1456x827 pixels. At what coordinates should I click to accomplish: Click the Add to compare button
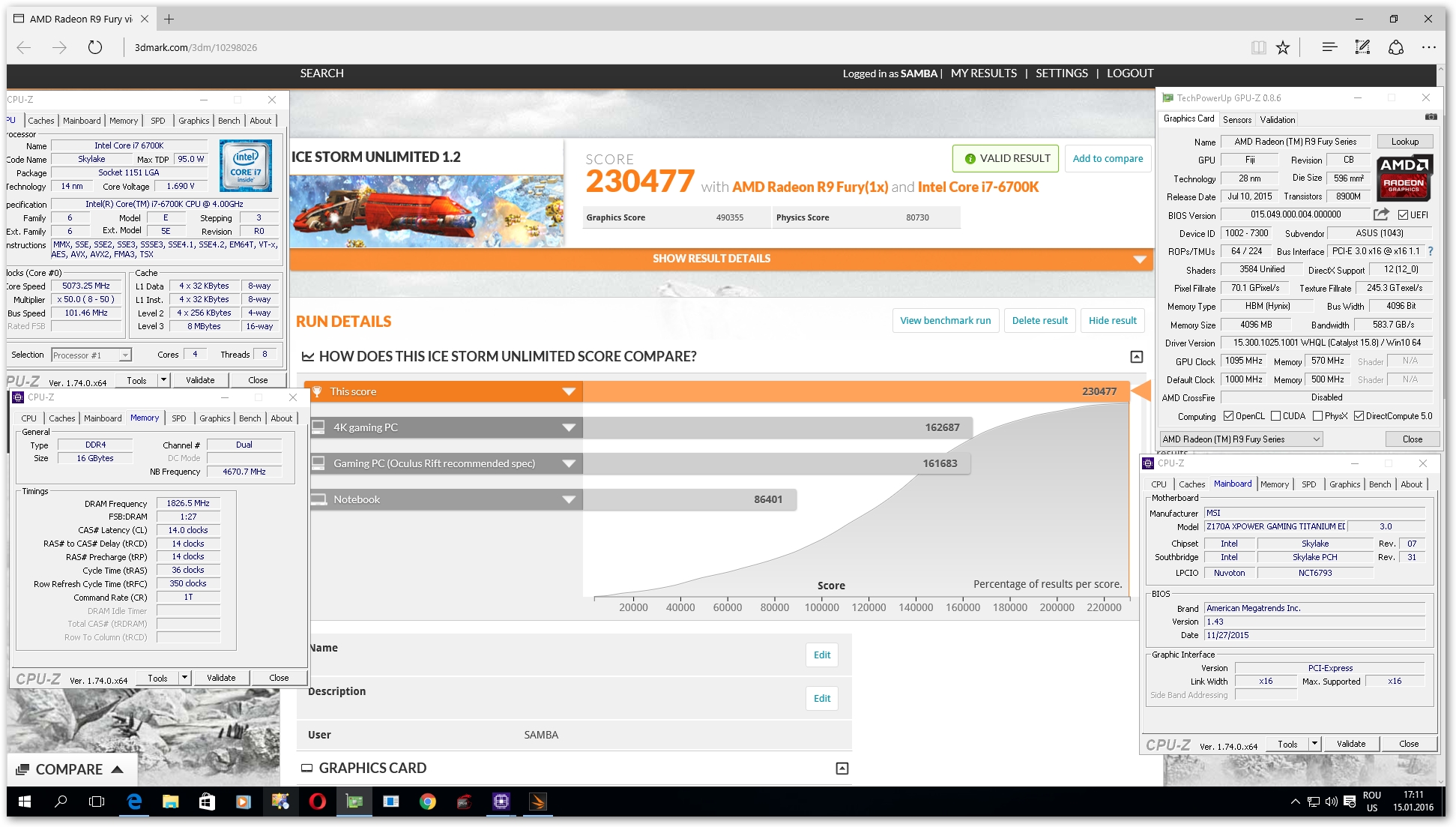coord(1108,158)
